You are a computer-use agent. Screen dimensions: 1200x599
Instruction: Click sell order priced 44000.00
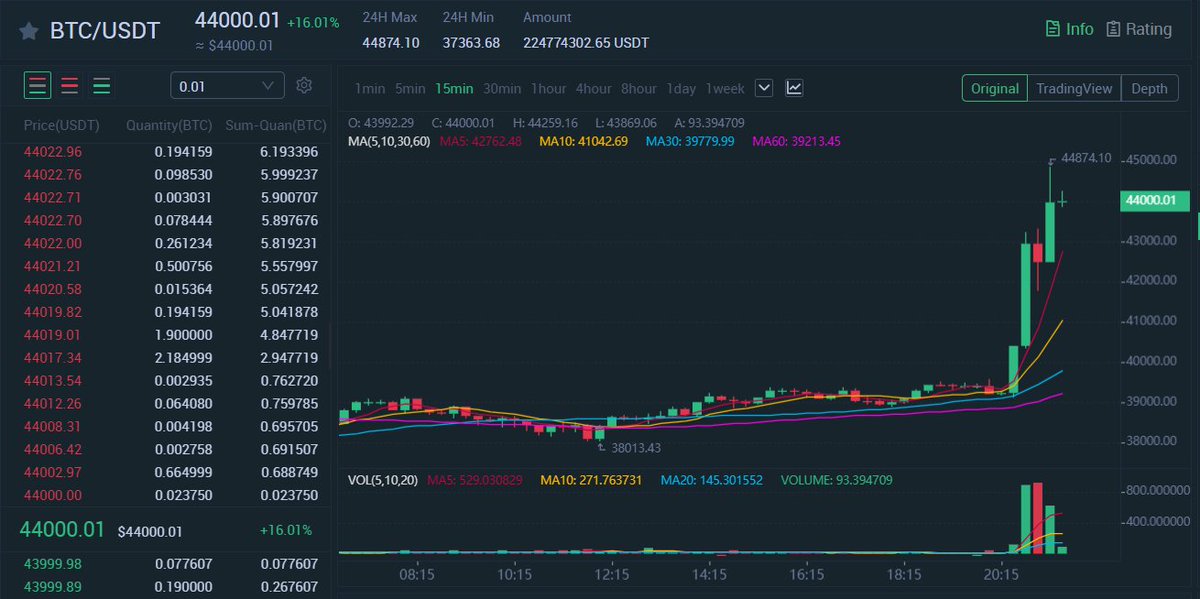170,495
